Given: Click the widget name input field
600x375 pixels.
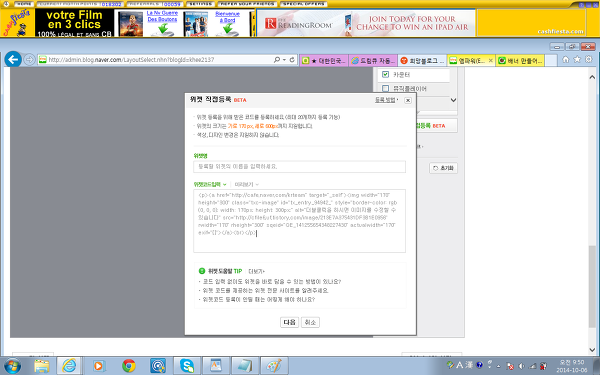Looking at the screenshot, I should tap(299, 167).
